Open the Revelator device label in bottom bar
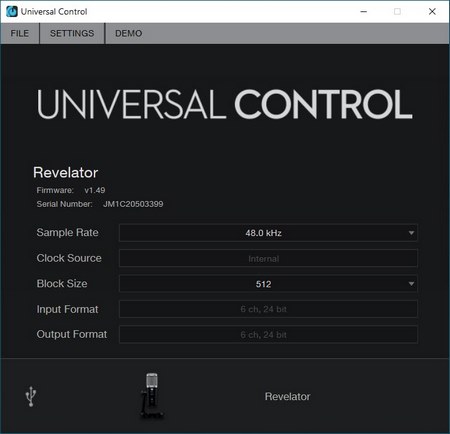450x434 pixels. click(287, 396)
